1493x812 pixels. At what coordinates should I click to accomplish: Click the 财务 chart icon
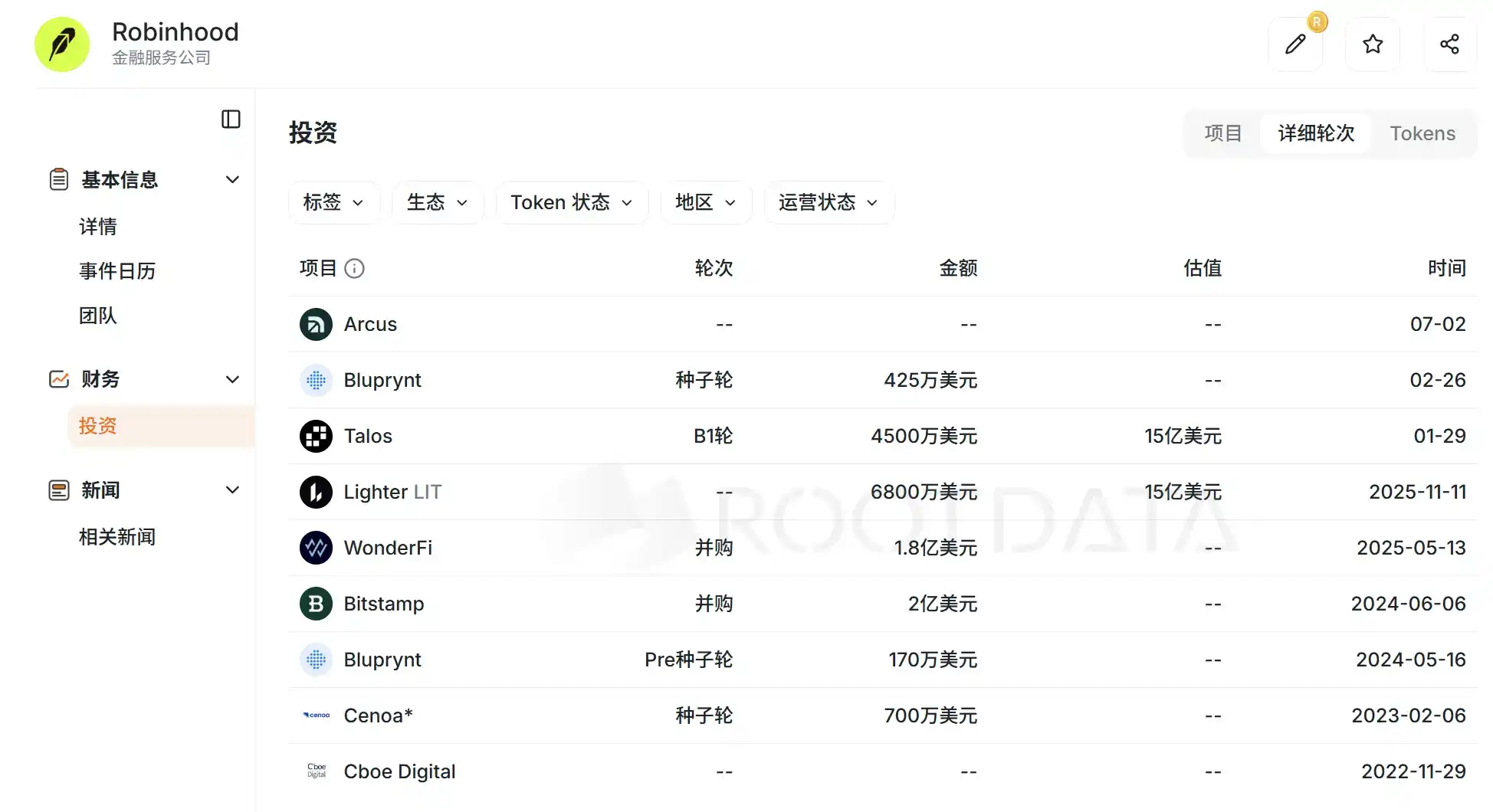[59, 379]
